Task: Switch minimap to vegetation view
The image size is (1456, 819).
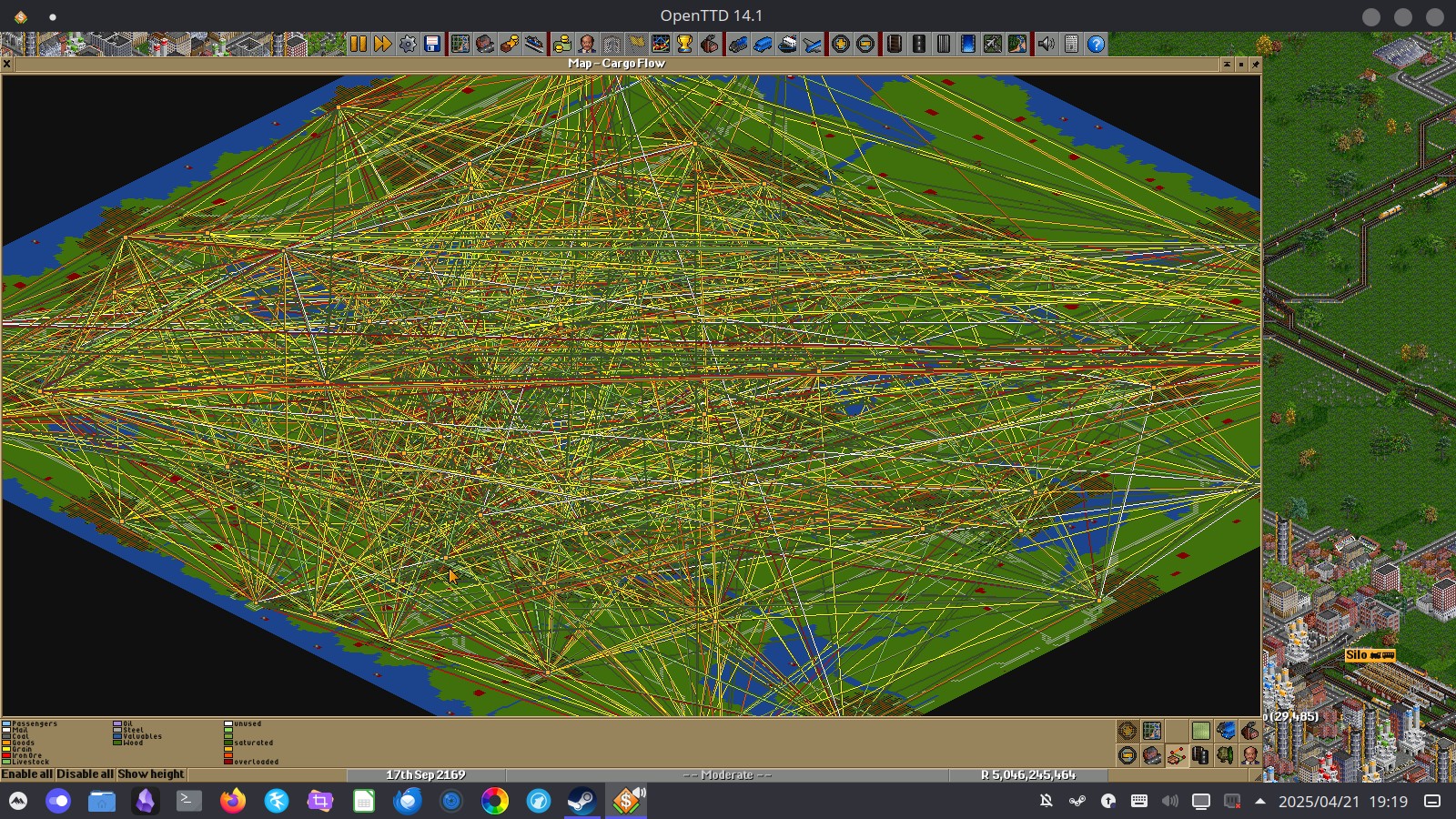Action: click(1226, 755)
